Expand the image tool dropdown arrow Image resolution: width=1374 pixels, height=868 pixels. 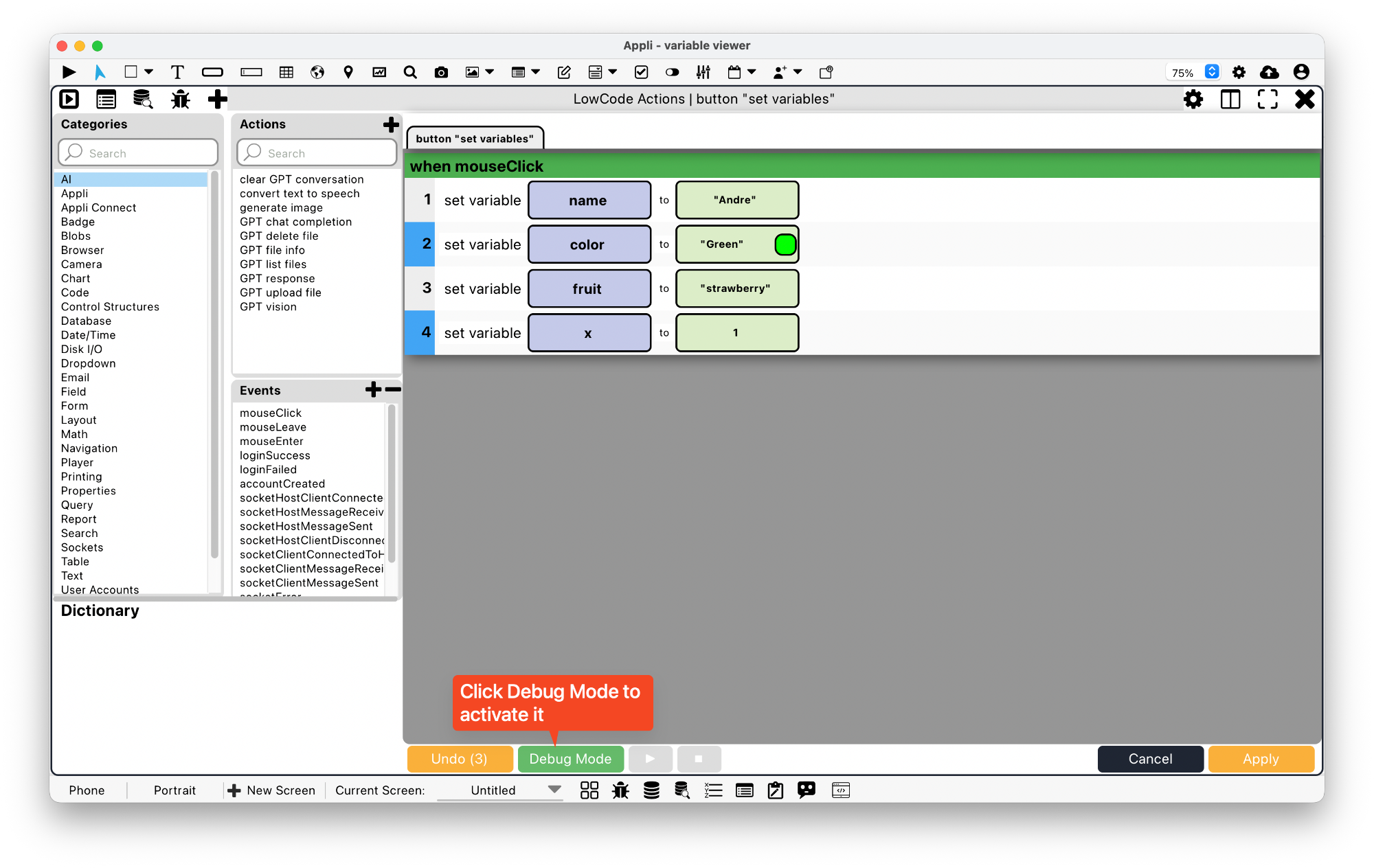coord(490,71)
